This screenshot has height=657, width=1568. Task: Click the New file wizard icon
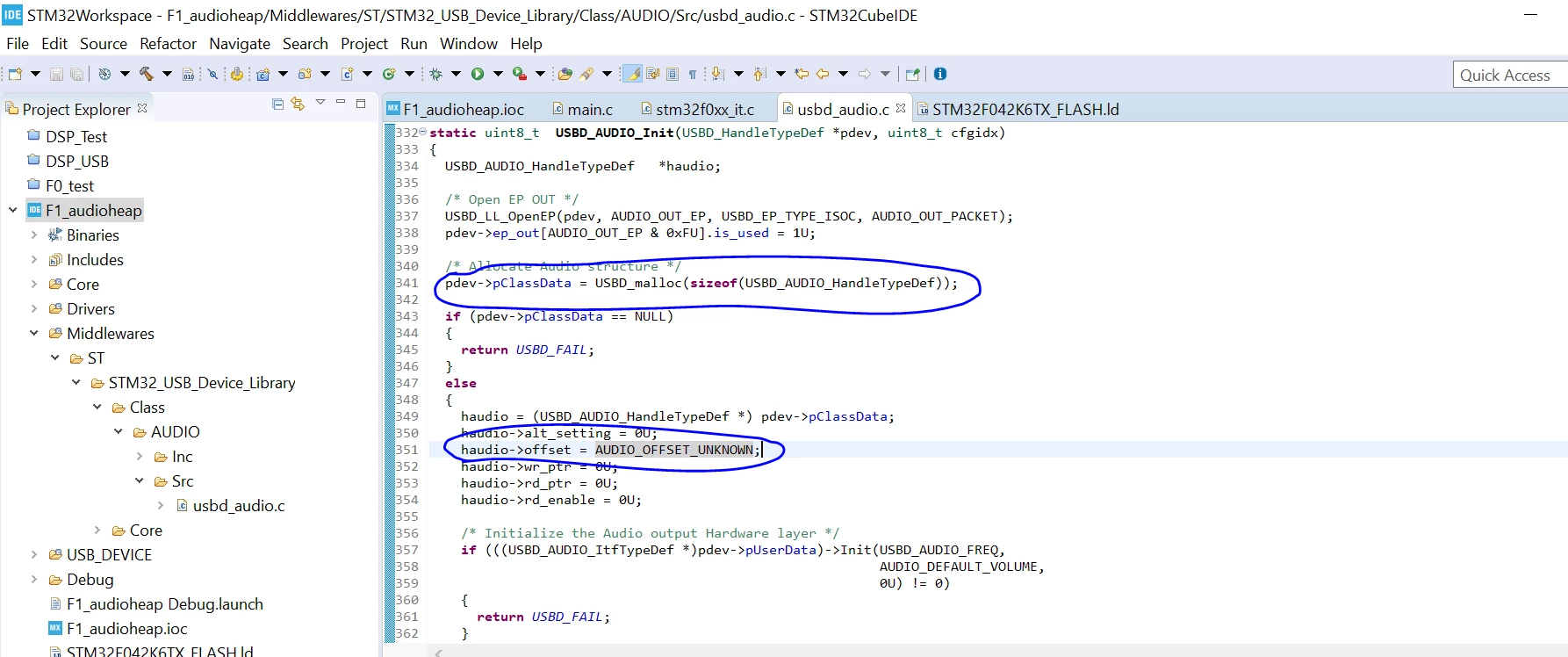(15, 75)
